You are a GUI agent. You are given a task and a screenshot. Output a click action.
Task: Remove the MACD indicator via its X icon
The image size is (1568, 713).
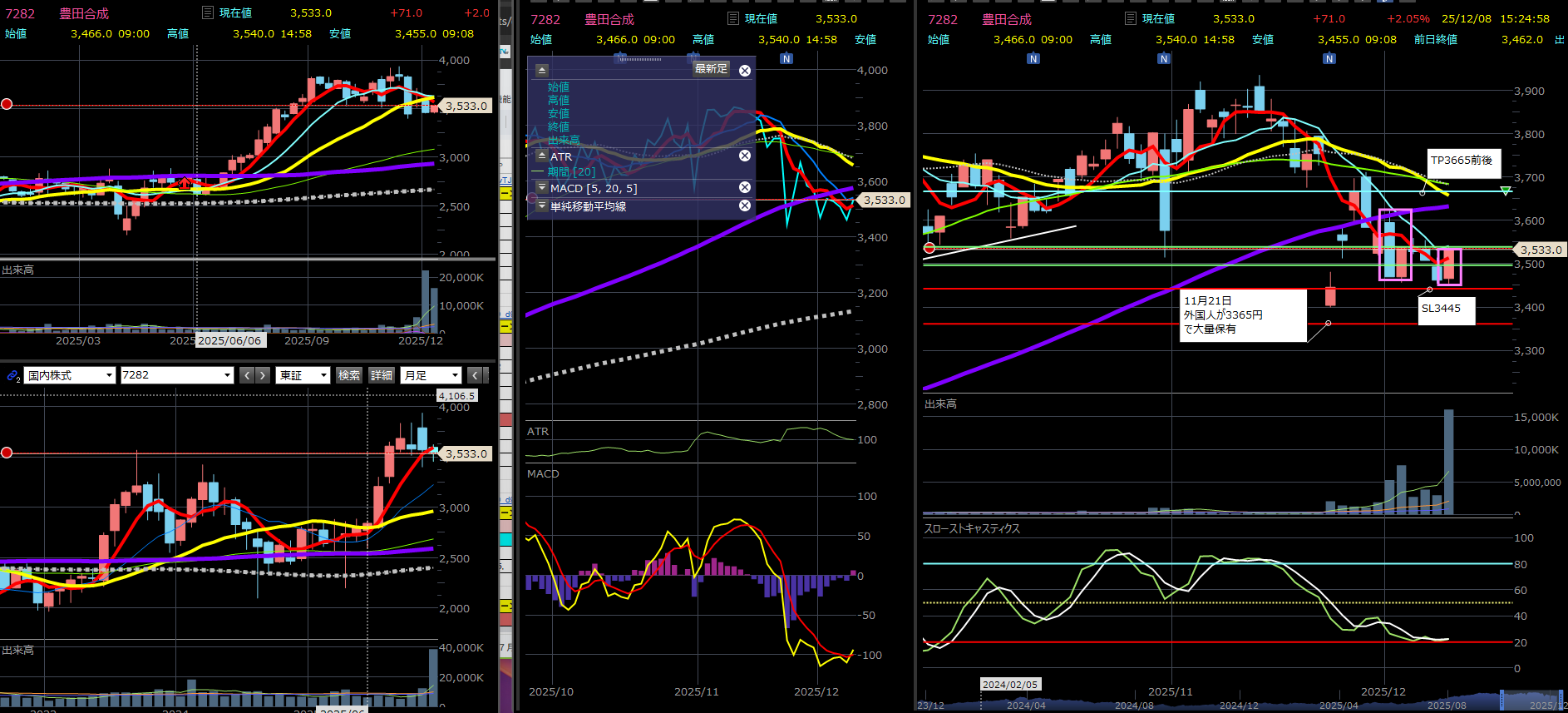[x=745, y=188]
